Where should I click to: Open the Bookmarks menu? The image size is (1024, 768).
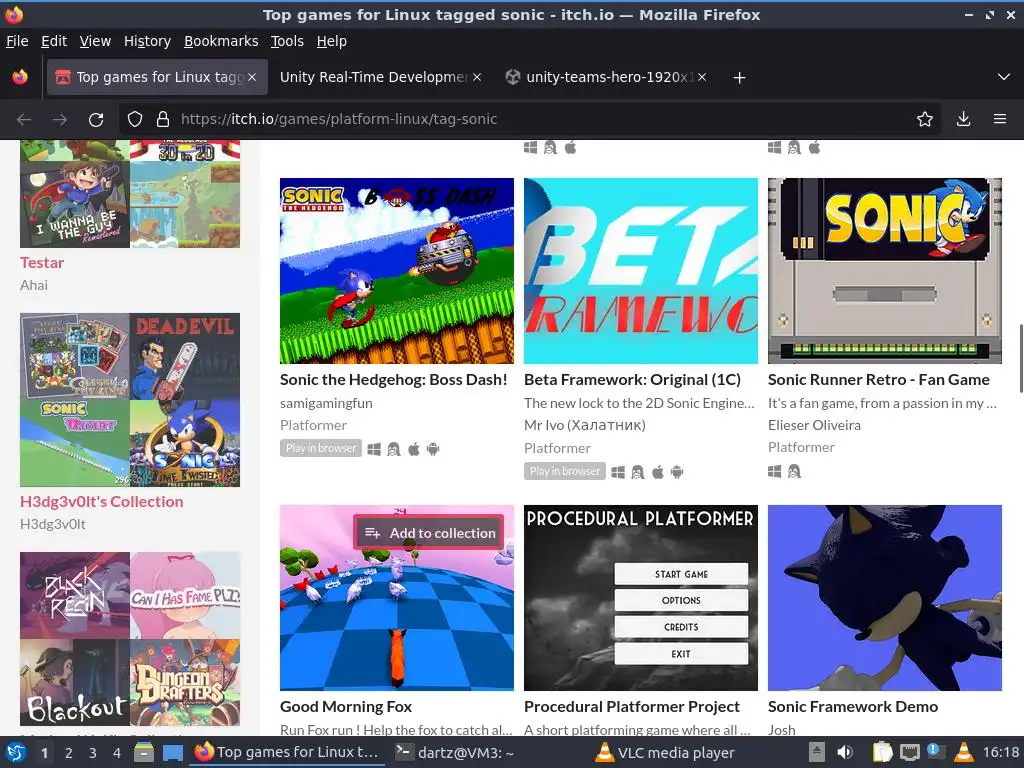[x=221, y=41]
